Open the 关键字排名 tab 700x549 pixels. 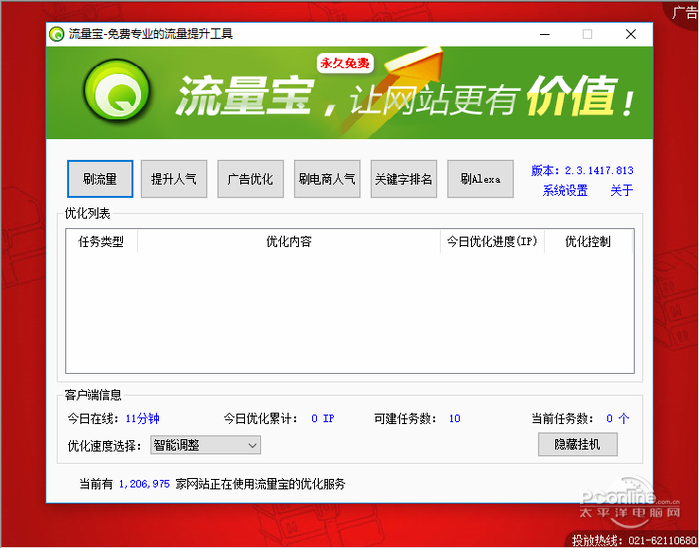tap(404, 179)
